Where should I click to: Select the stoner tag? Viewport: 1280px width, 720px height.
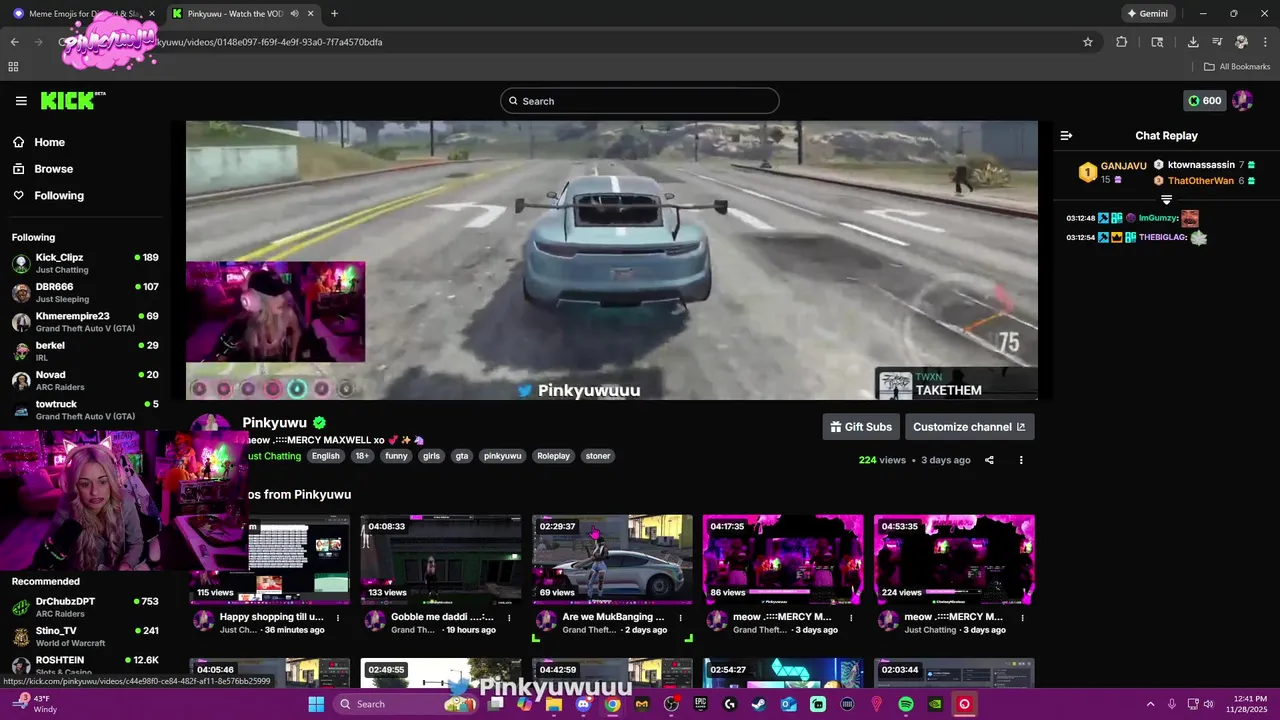click(x=598, y=456)
